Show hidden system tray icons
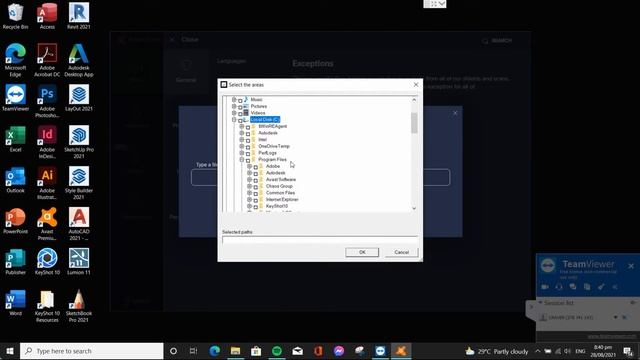The width and height of the screenshot is (640, 360). coord(537,351)
